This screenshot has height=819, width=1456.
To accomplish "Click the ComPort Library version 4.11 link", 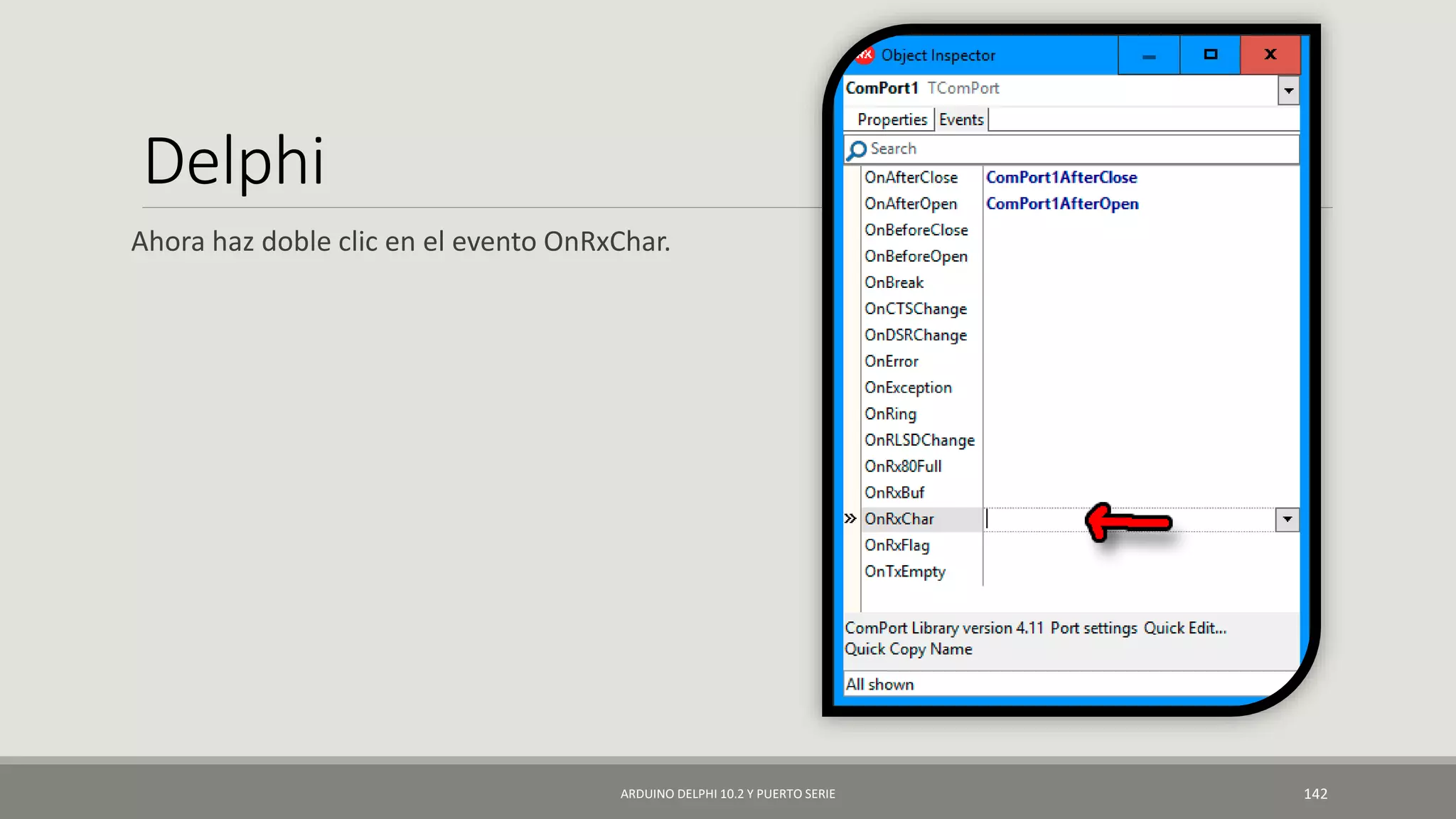I will pos(944,628).
